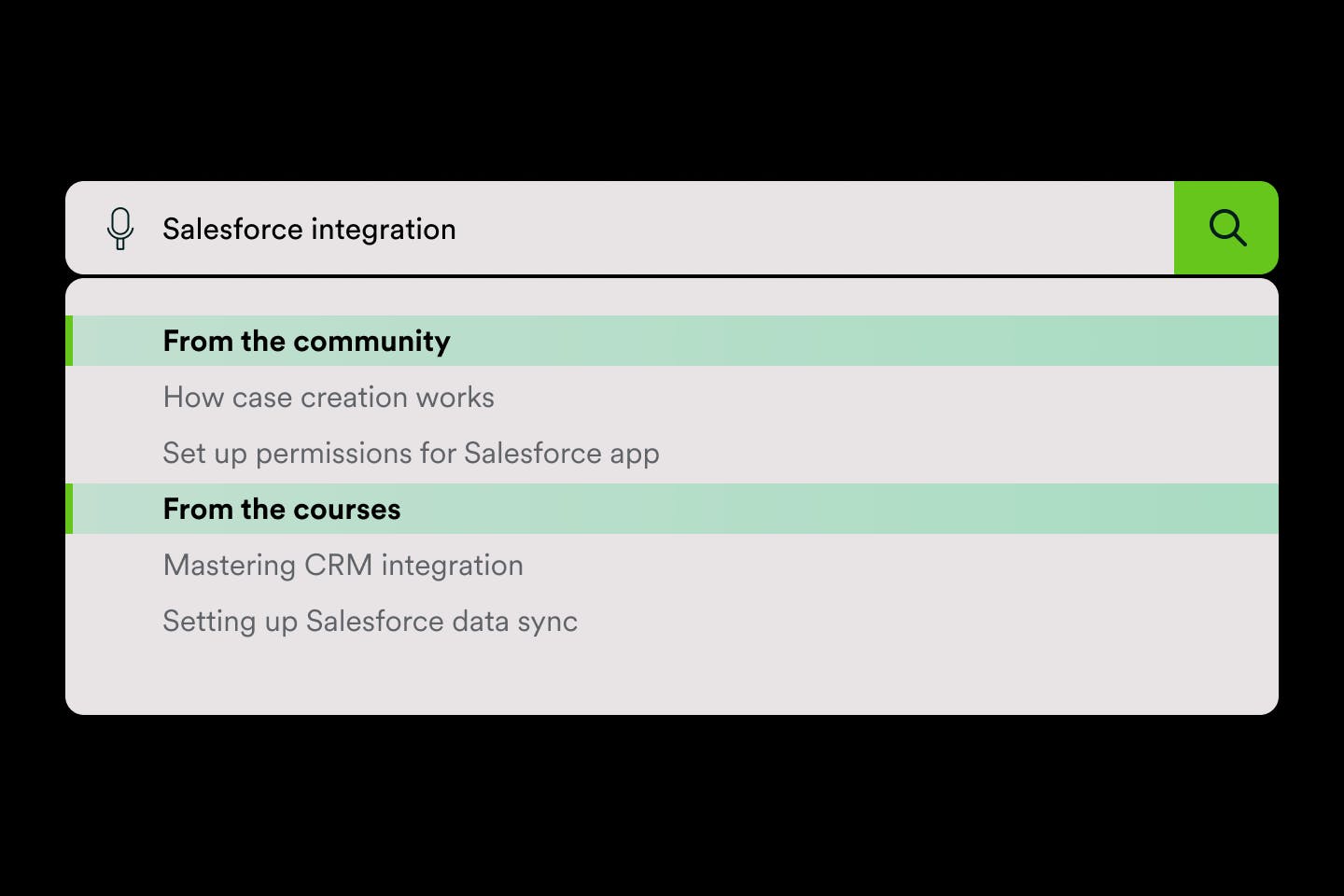Click the word "Salesforce" in search query
The width and height of the screenshot is (1344, 896).
pyautogui.click(x=232, y=229)
